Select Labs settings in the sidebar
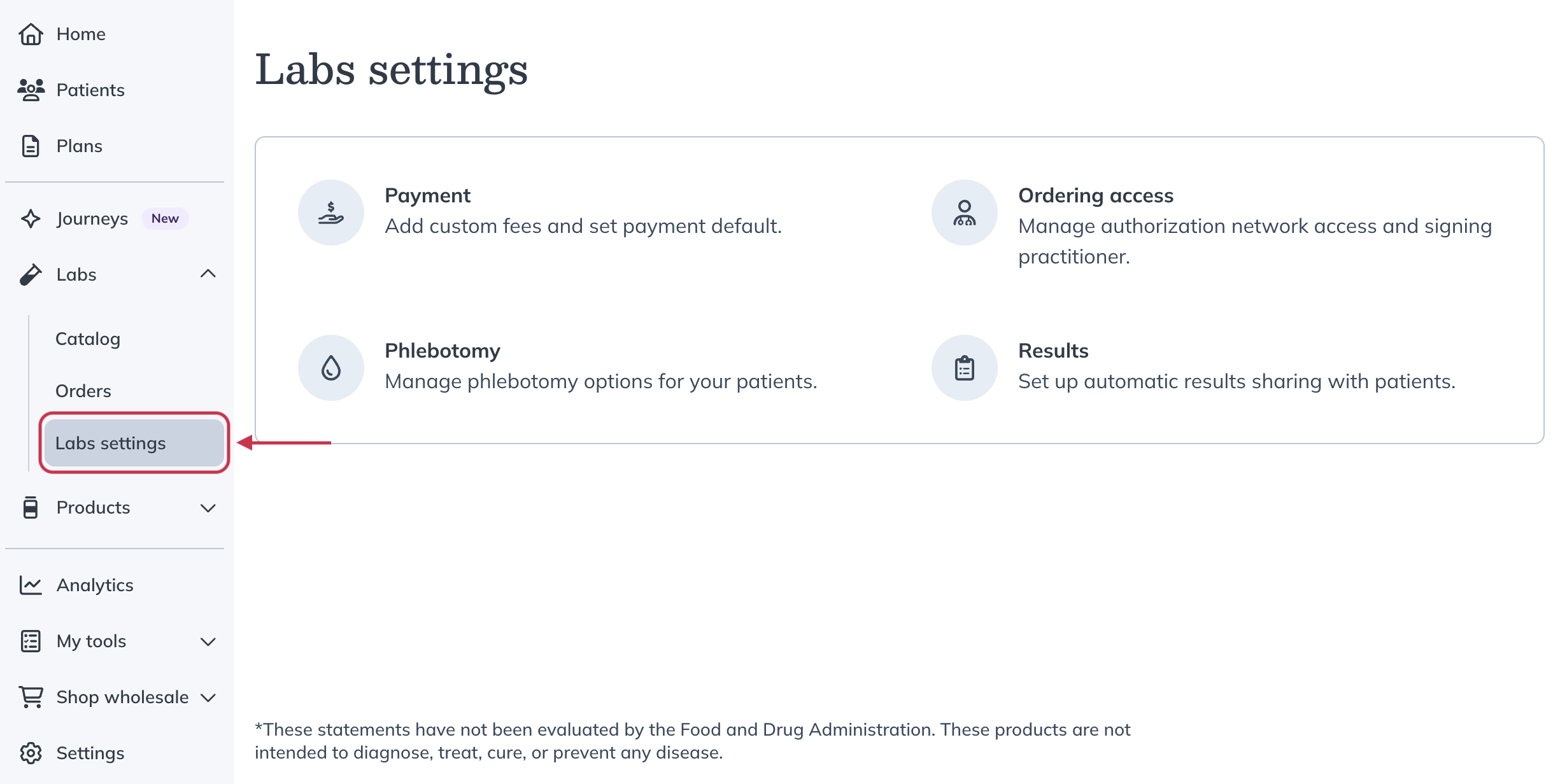This screenshot has height=784, width=1560. 111,443
